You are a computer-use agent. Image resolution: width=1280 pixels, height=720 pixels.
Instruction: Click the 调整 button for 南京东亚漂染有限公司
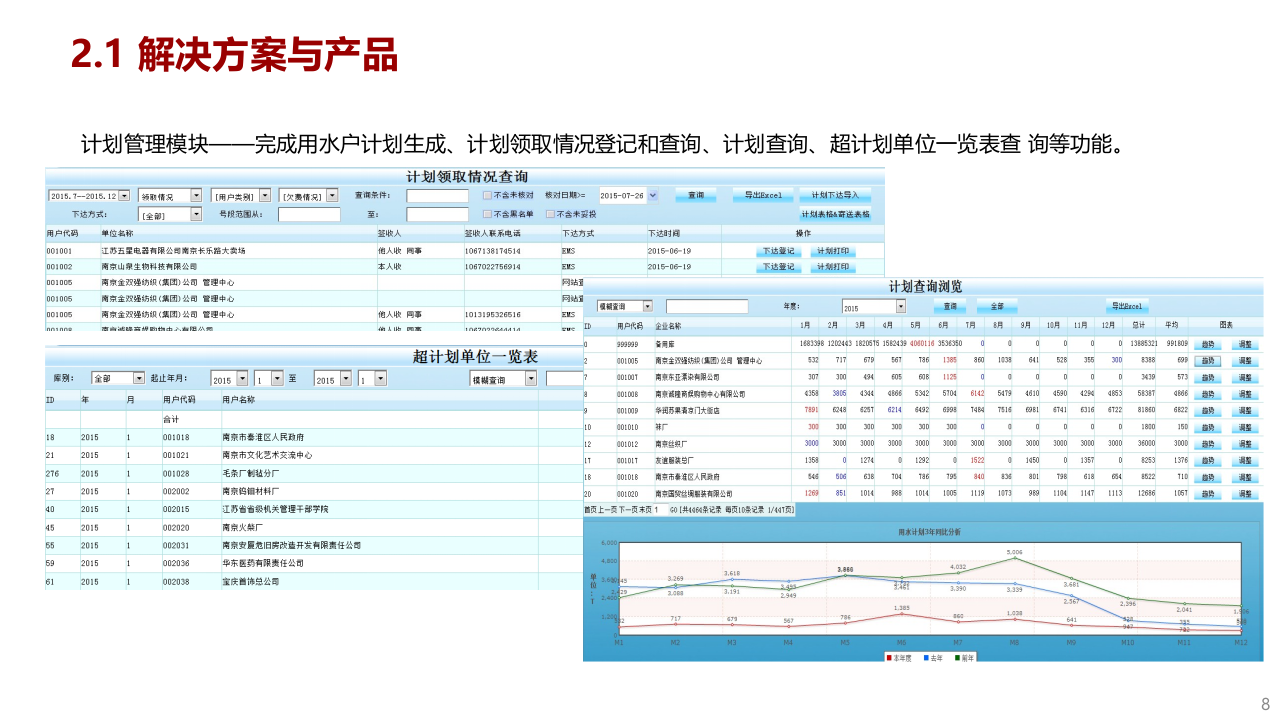coord(1244,378)
